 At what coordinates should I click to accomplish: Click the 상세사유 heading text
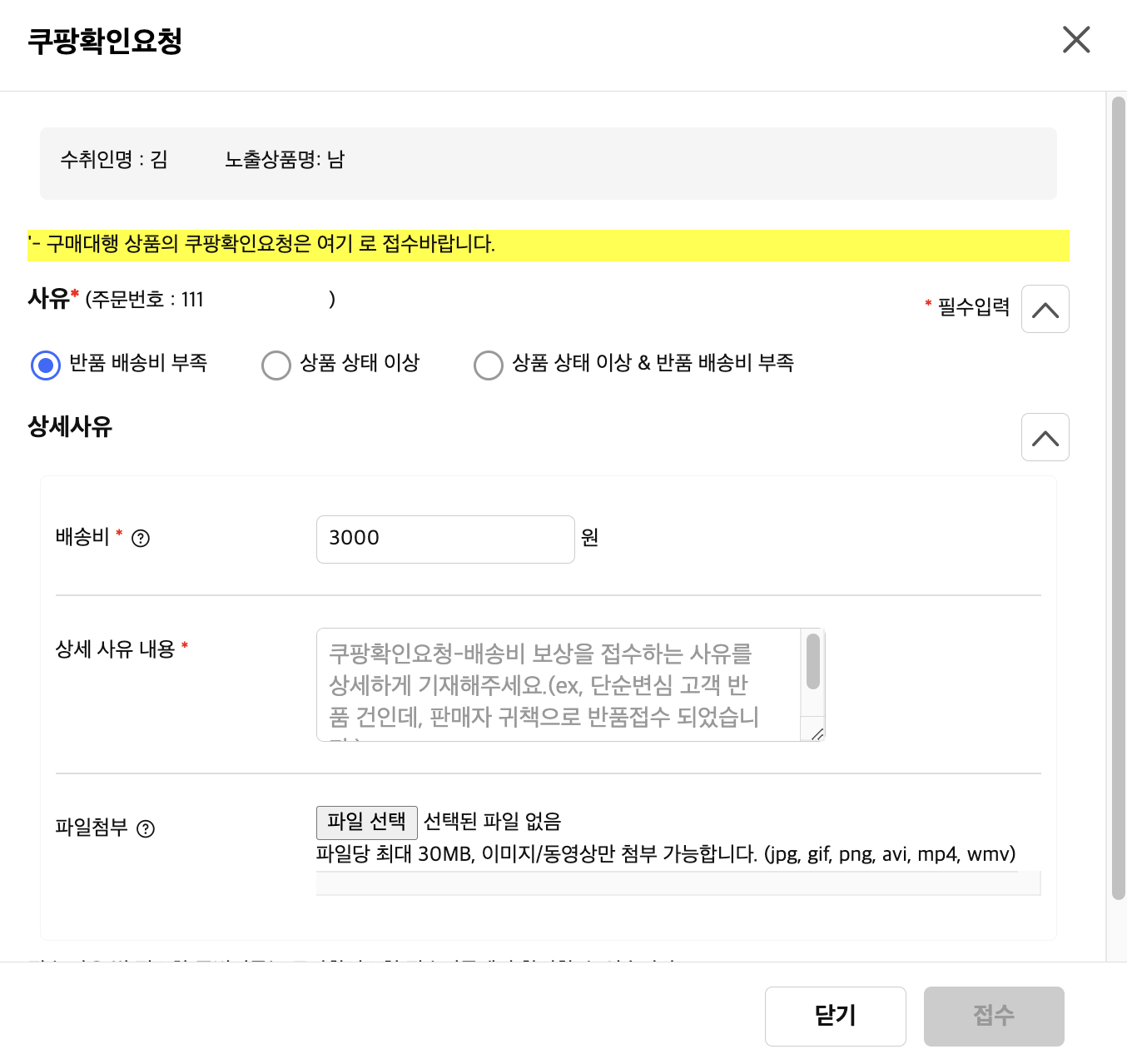click(x=70, y=427)
